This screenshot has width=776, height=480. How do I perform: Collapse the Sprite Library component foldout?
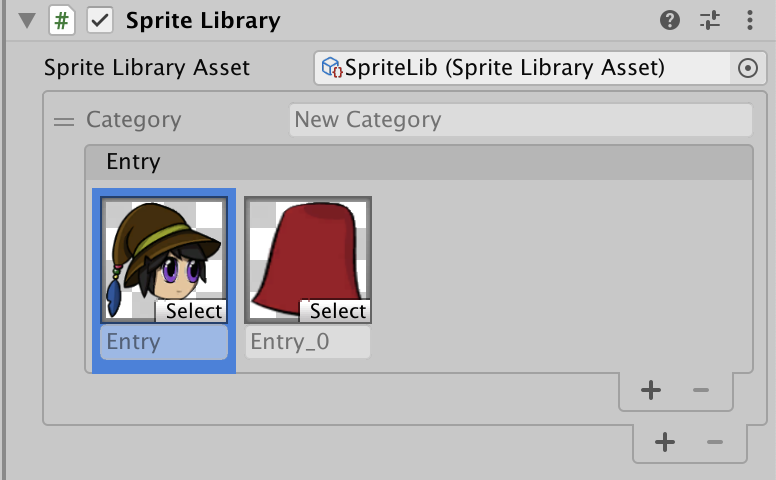[27, 20]
